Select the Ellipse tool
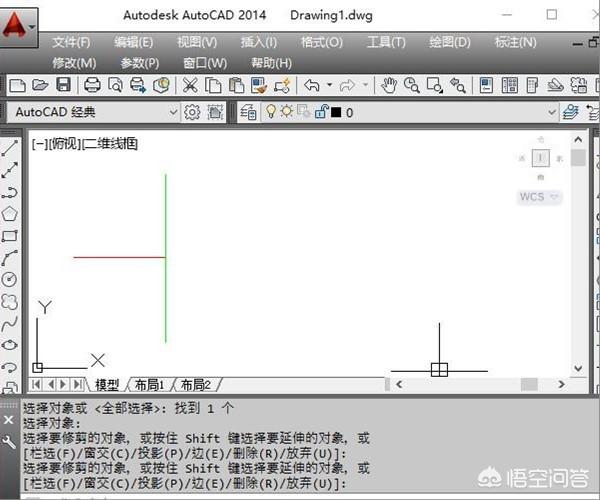 [x=10, y=345]
